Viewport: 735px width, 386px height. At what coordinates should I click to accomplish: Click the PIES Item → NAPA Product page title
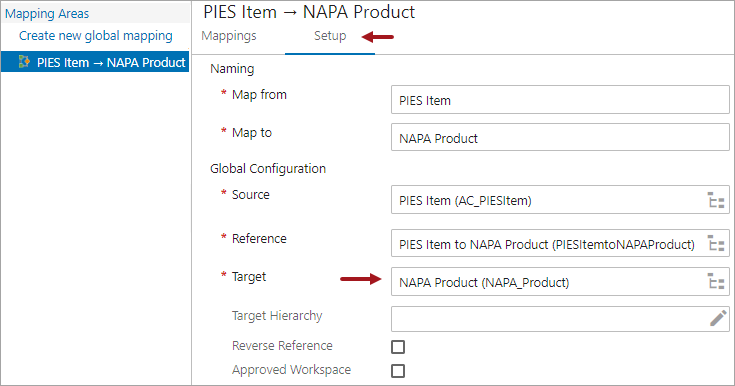coord(309,12)
